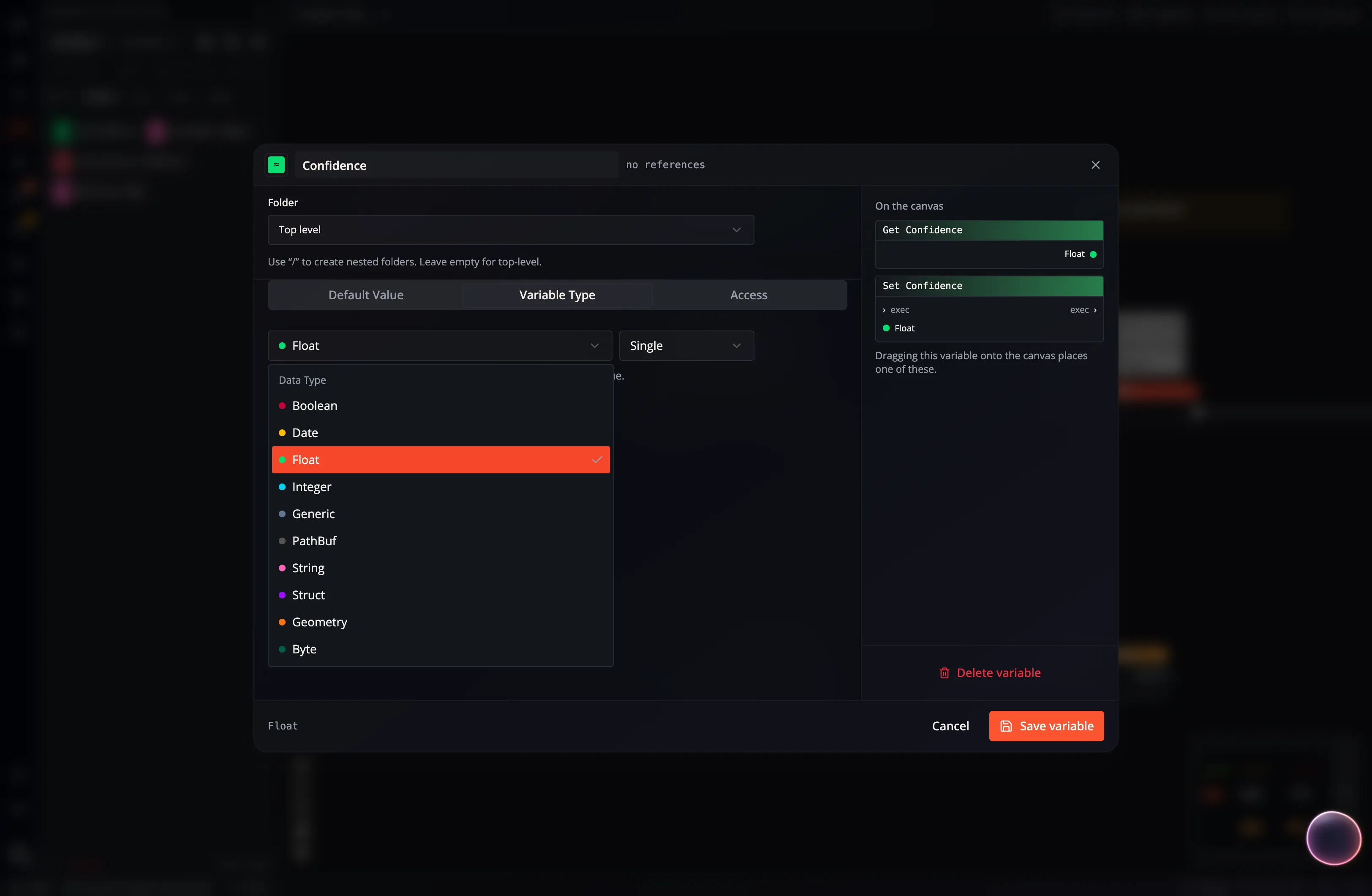This screenshot has width=1372, height=896.
Task: Pick Generic from the data type list
Action: pyautogui.click(x=441, y=514)
